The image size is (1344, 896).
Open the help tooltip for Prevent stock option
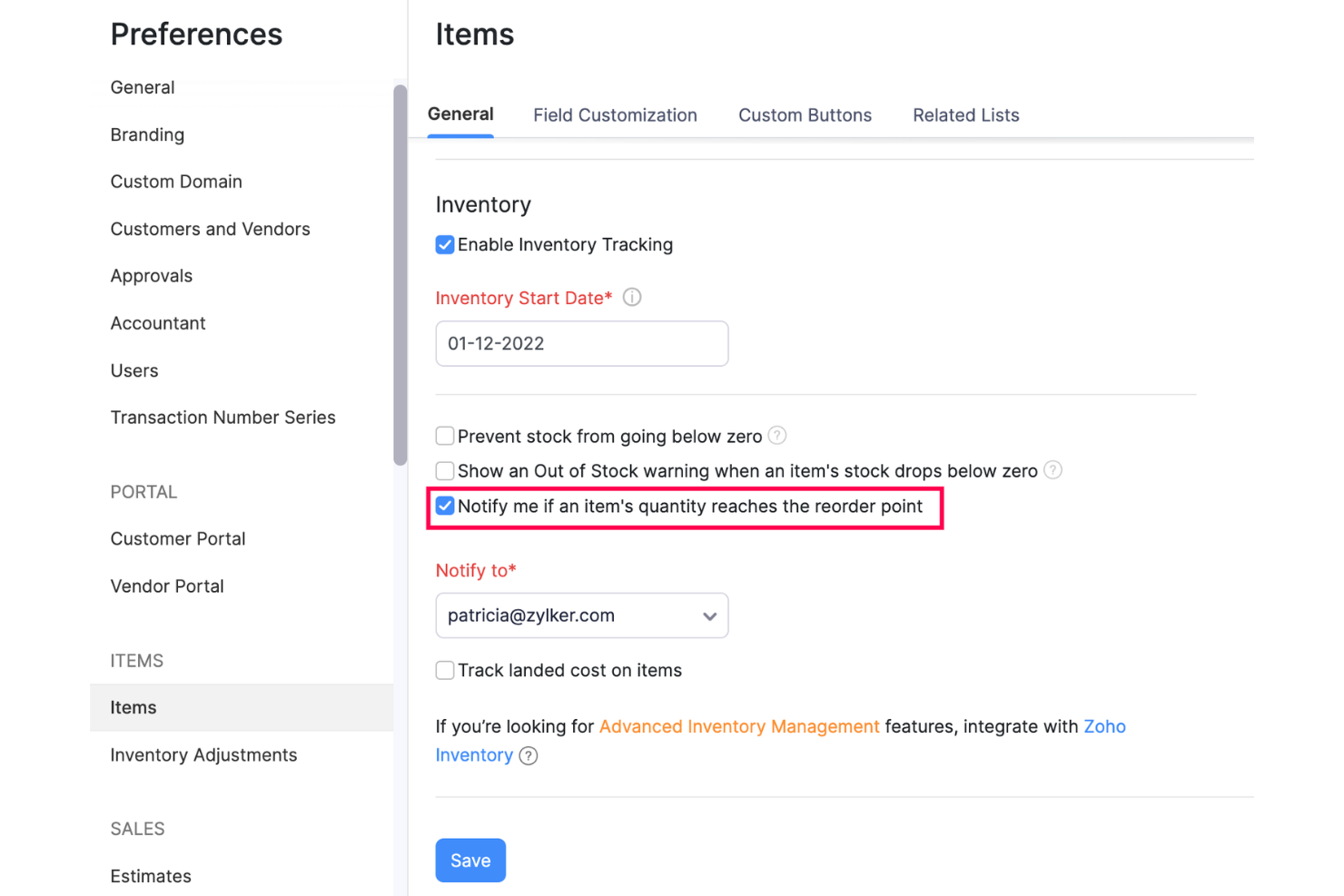tap(777, 436)
